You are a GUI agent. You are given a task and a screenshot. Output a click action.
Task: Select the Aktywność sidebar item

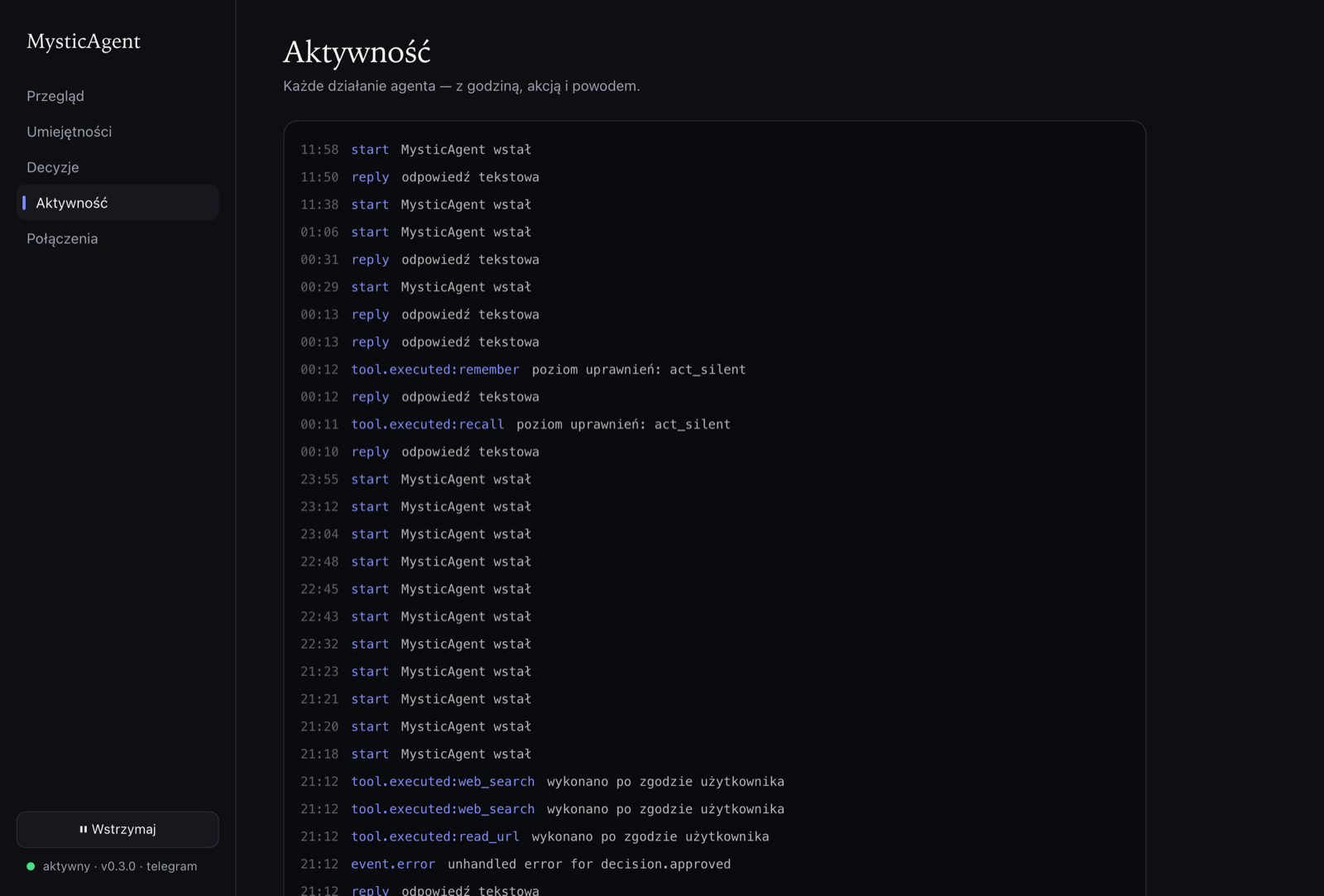click(118, 203)
